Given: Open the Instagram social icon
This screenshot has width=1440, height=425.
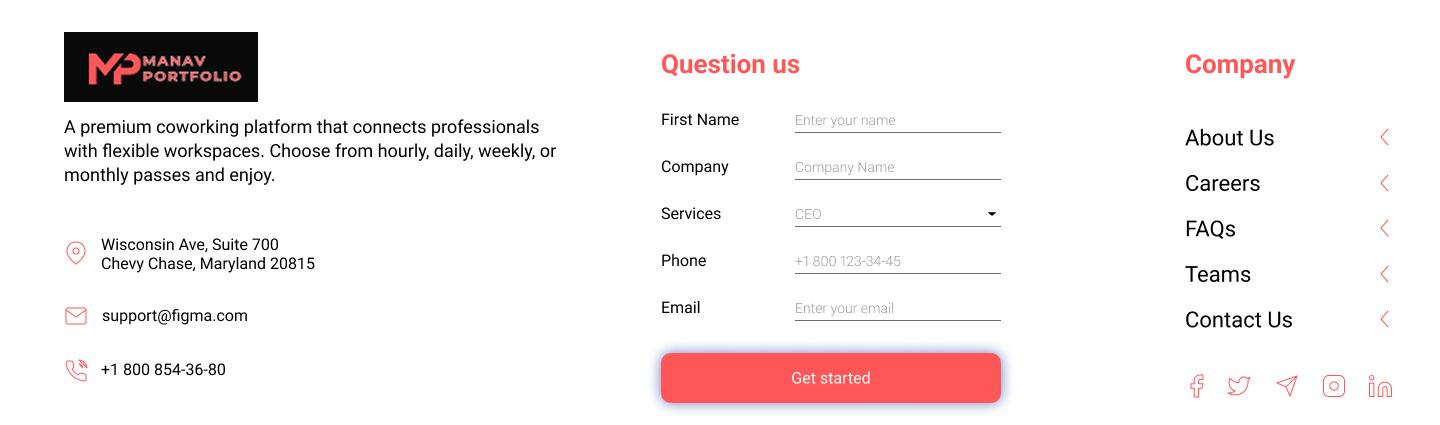Looking at the screenshot, I should (x=1334, y=386).
